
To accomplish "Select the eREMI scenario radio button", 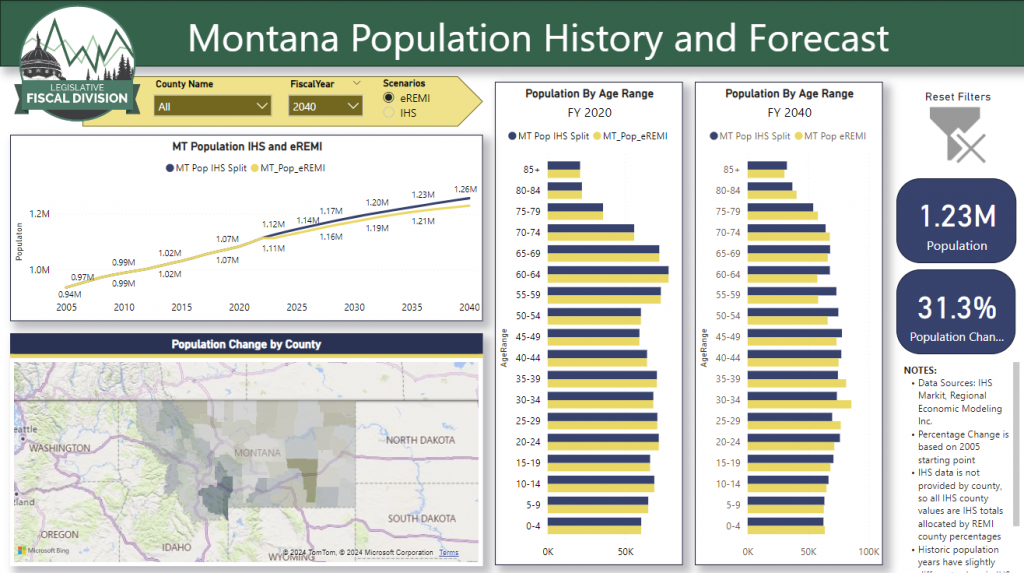I will pos(390,98).
